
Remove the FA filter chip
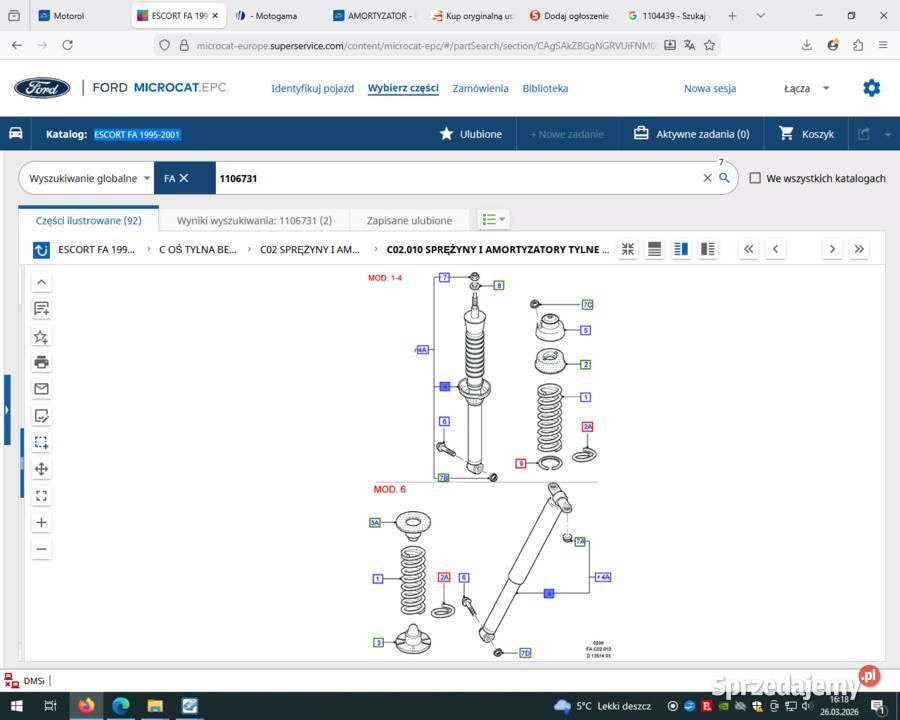click(x=184, y=178)
